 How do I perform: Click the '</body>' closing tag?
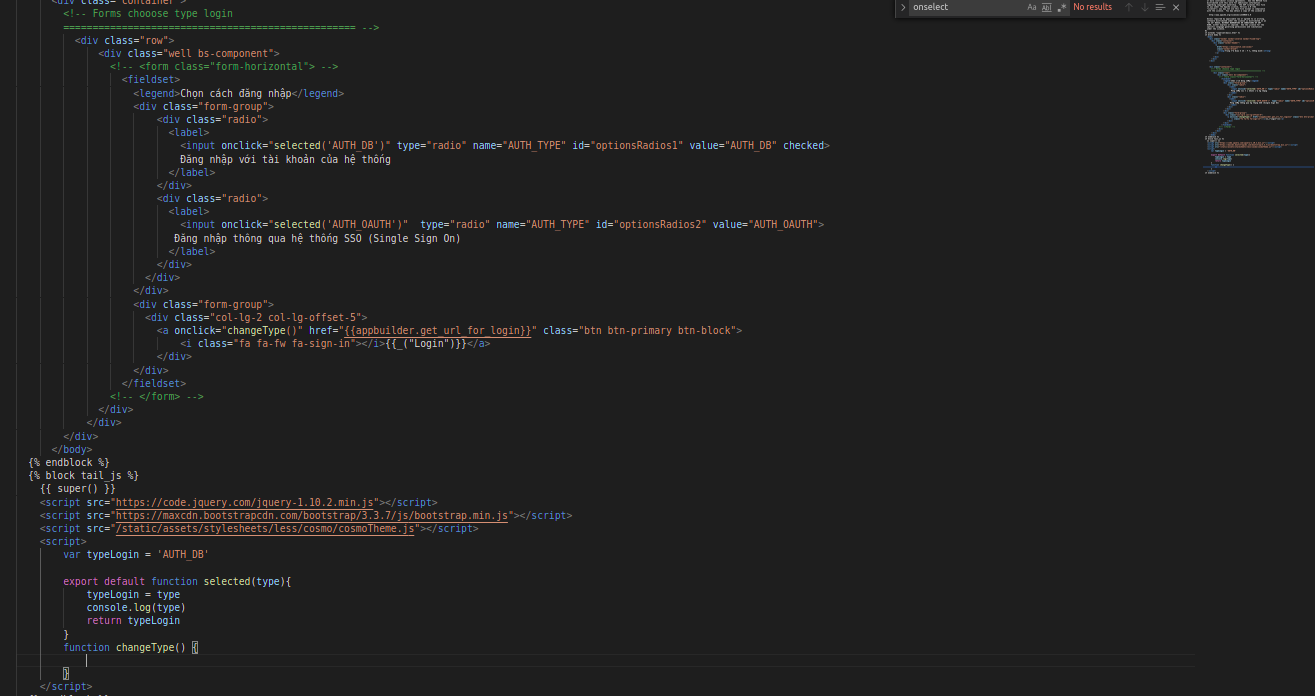72,449
